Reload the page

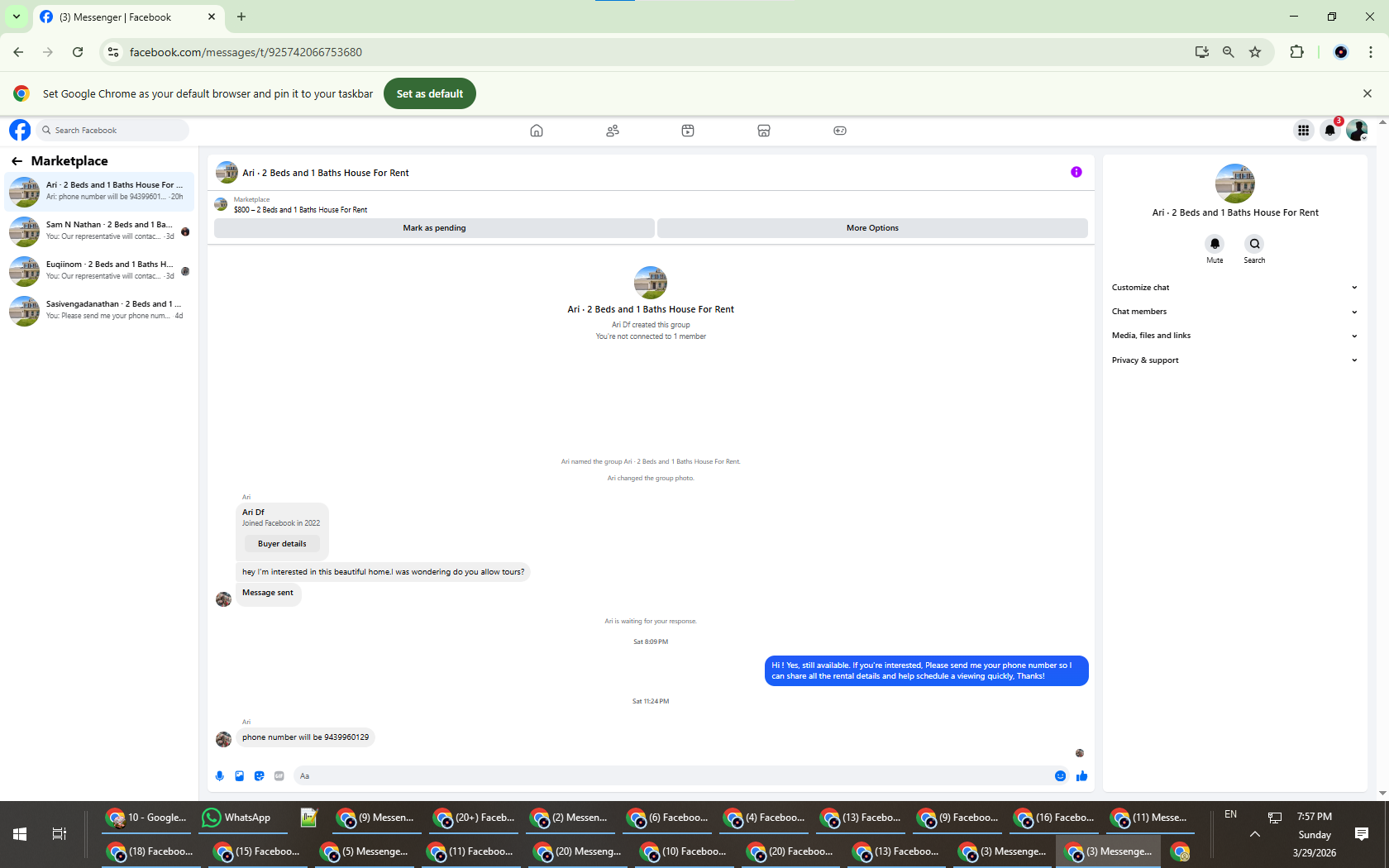(x=78, y=52)
